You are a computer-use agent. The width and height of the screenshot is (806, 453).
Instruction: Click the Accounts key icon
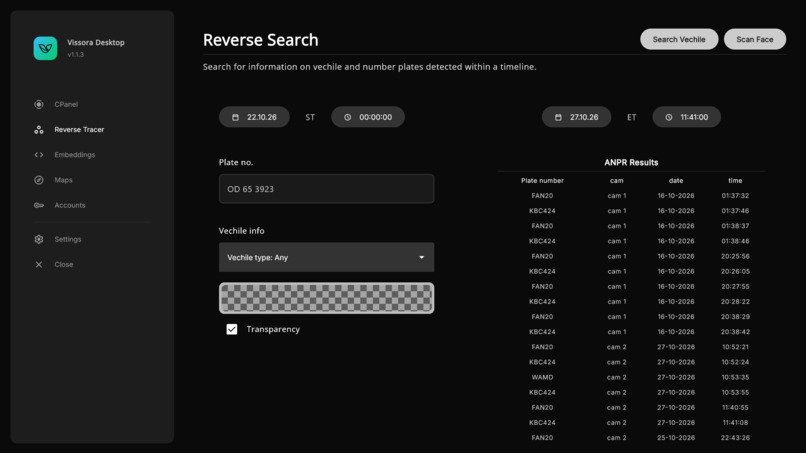39,205
